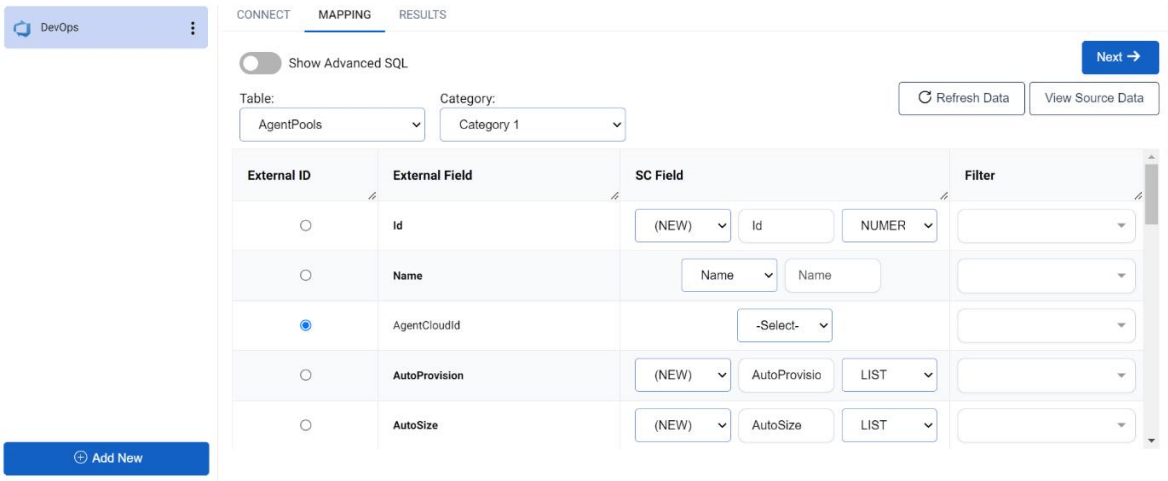Click the Refresh Data button
Viewport: 1168px width, 481px height.
961,98
